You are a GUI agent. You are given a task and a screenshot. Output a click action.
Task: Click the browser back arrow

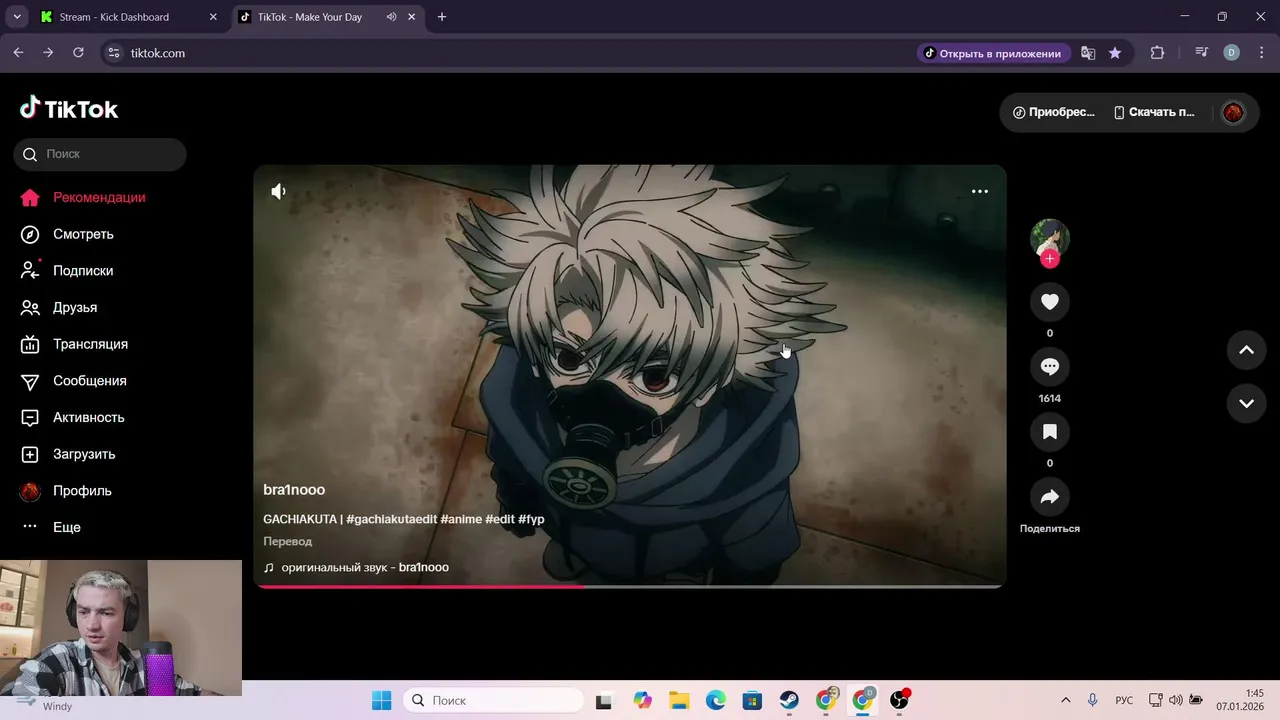(x=18, y=53)
